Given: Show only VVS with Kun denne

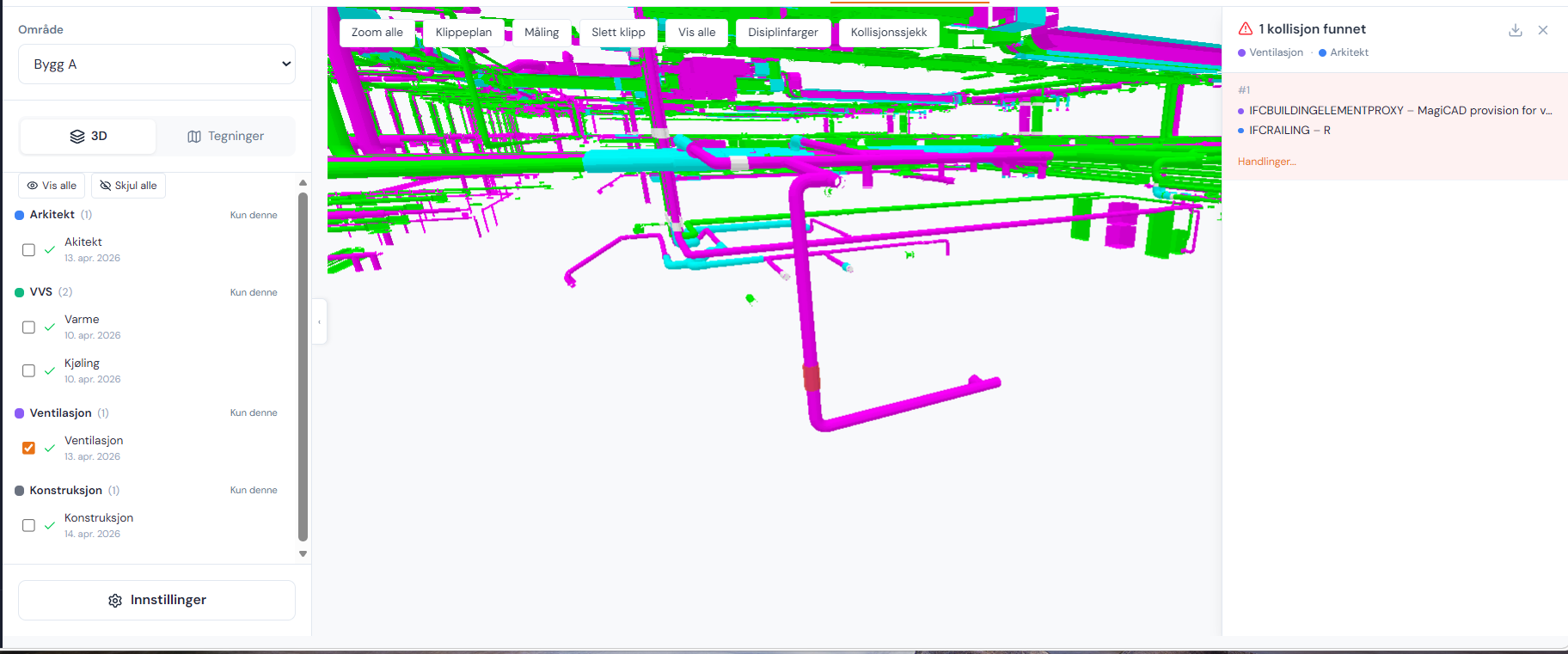Looking at the screenshot, I should (x=254, y=292).
